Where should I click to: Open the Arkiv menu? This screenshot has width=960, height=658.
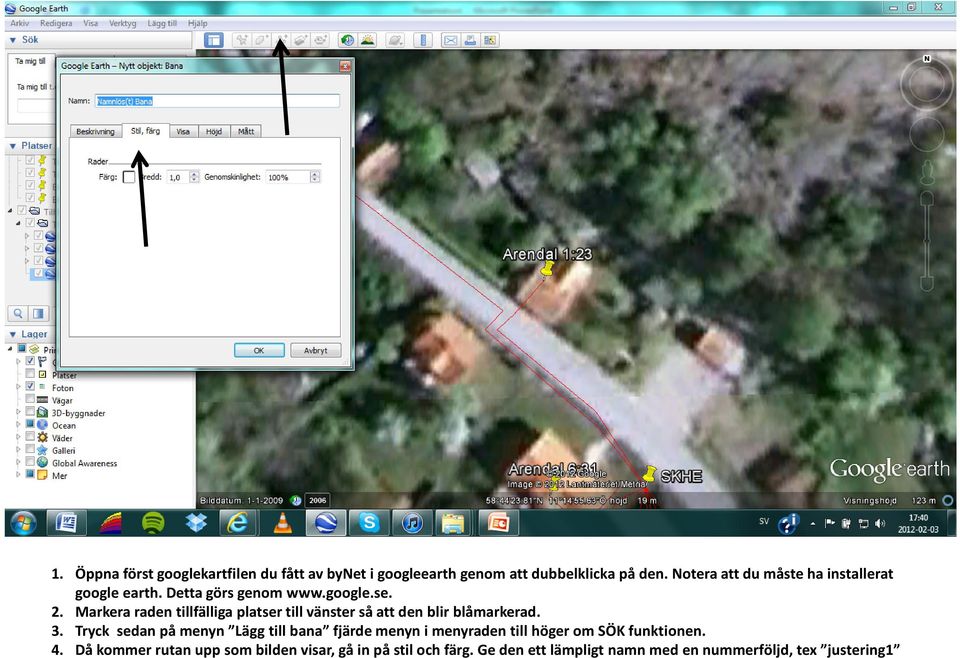coord(20,23)
